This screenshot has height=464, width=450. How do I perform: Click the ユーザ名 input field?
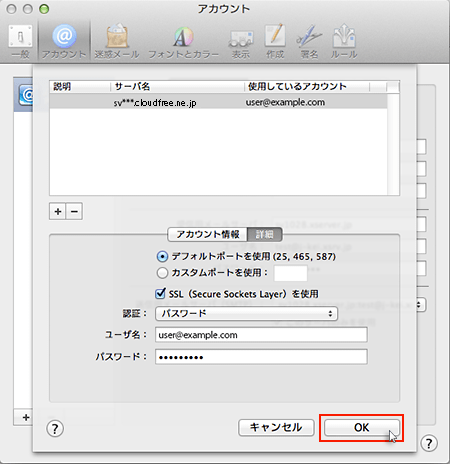tap(261, 335)
